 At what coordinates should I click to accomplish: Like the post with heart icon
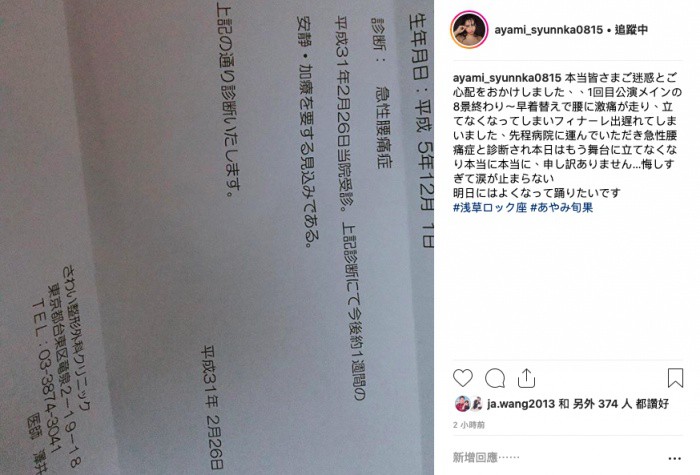[462, 378]
